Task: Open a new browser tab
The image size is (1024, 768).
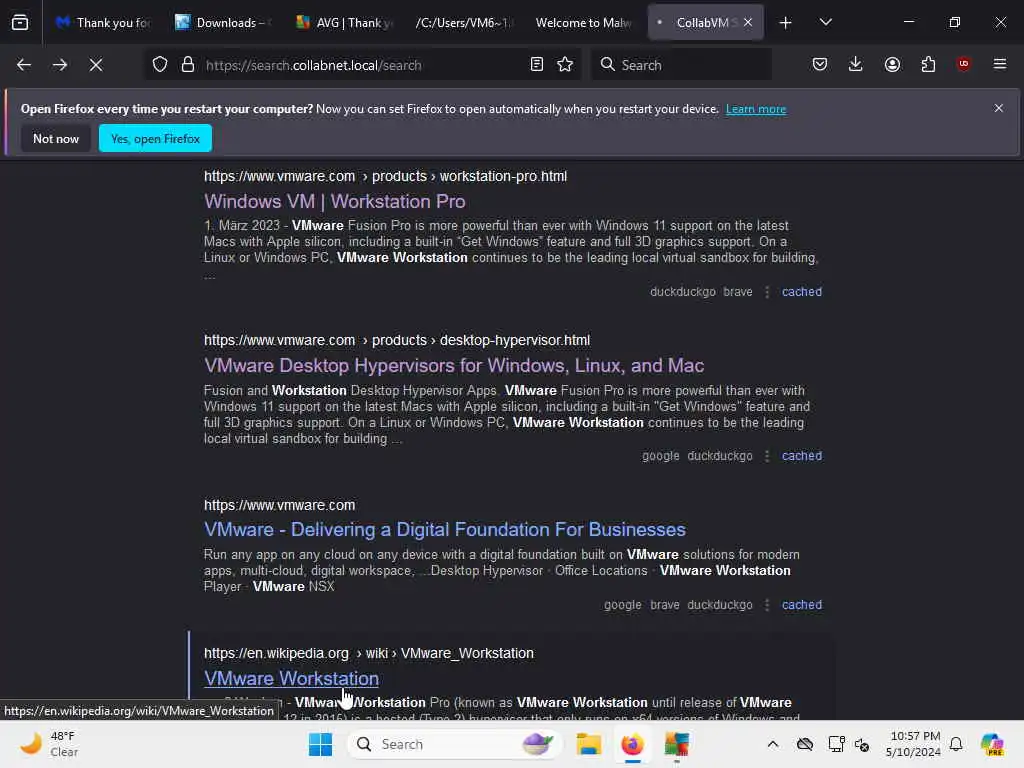Action: tap(785, 23)
